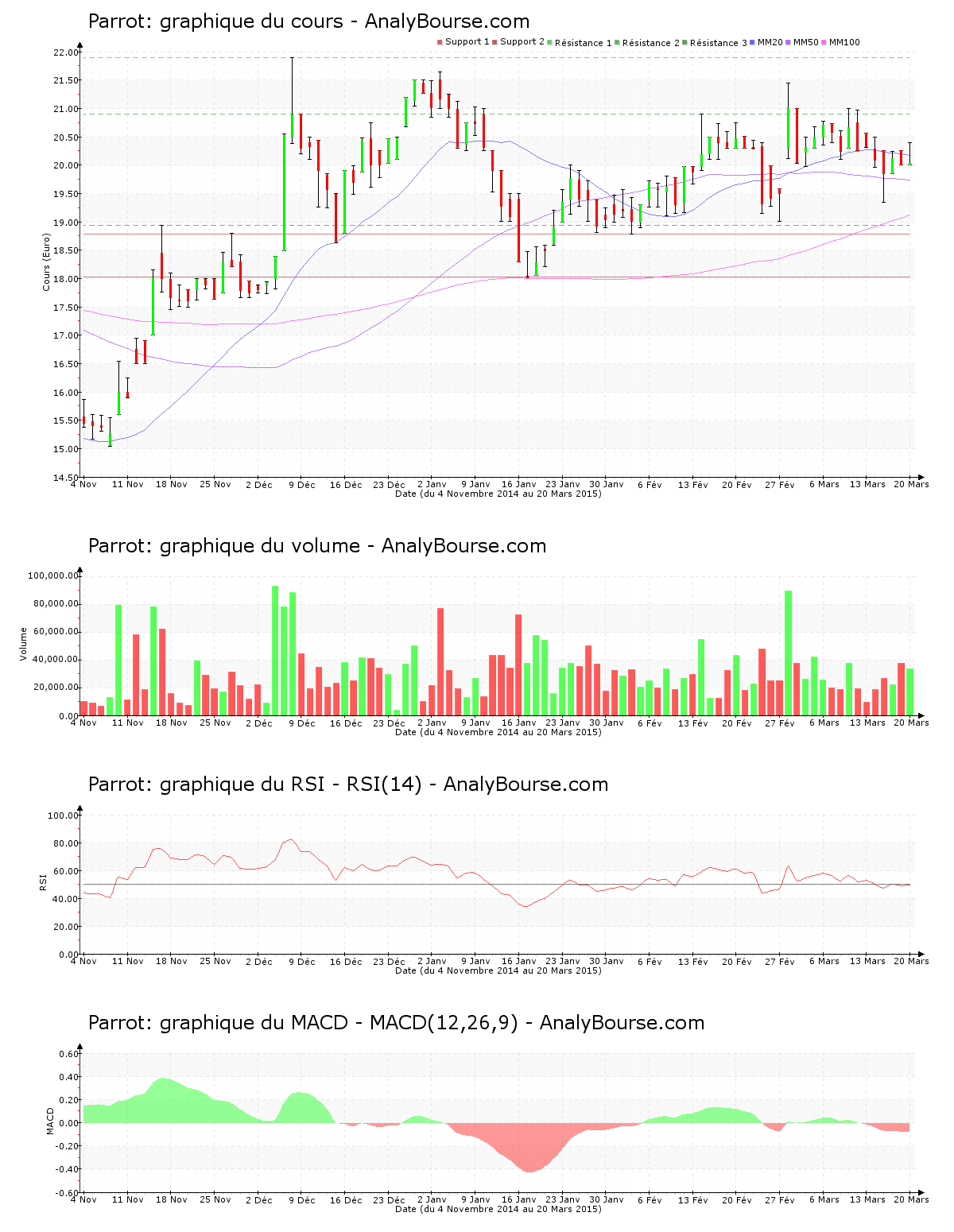Click the date range caption under MACD chart
The image size is (954, 1232).
(x=498, y=1209)
